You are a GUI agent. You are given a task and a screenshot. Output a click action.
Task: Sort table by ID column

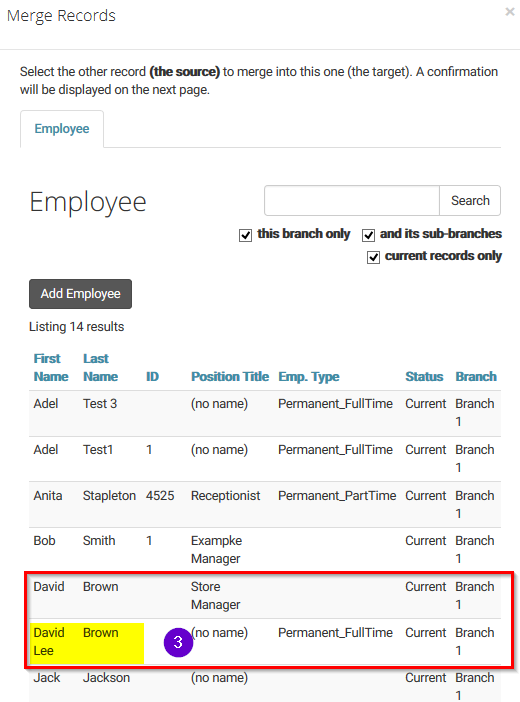(152, 377)
